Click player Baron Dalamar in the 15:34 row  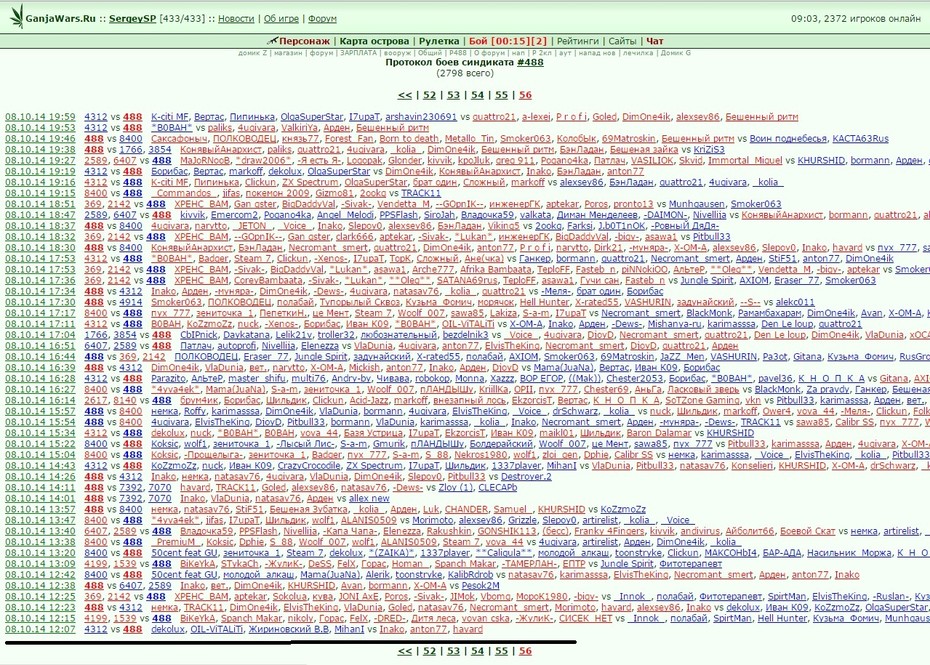(659, 432)
